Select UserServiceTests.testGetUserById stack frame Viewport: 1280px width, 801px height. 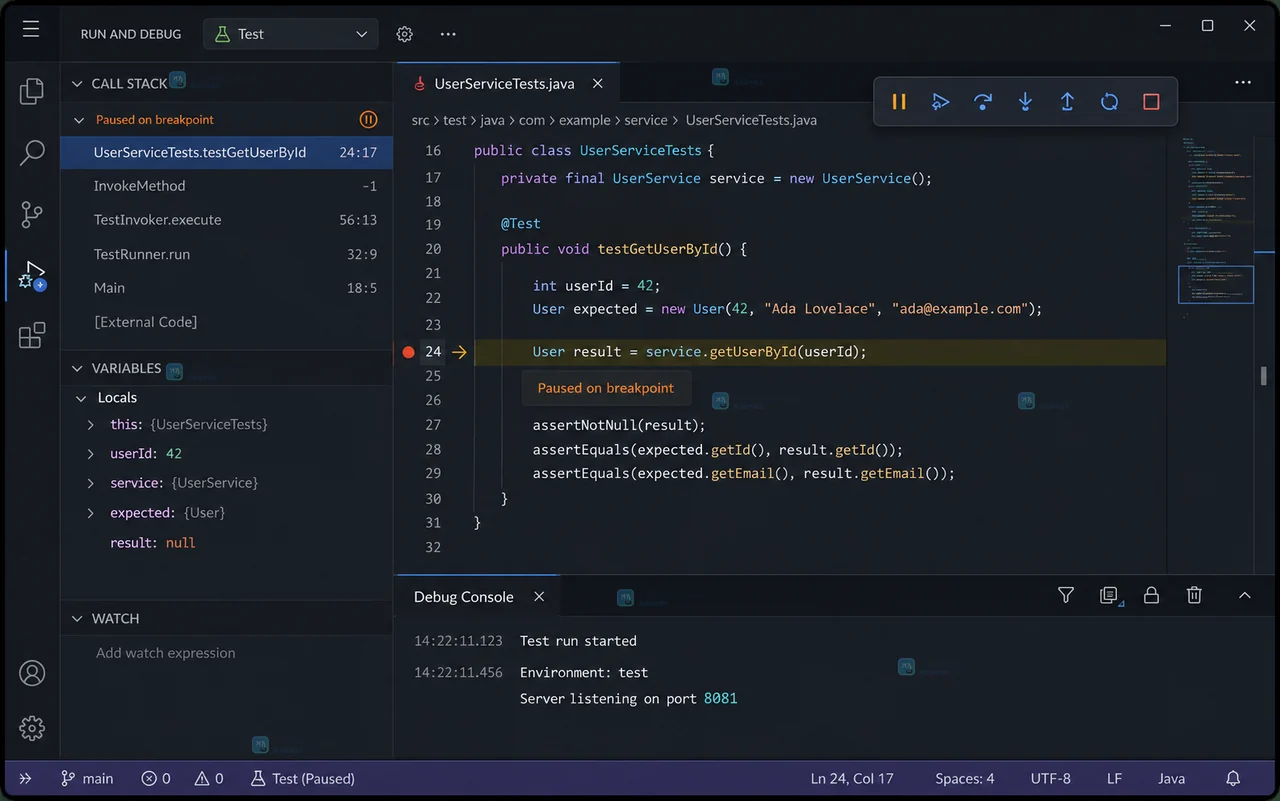pyautogui.click(x=227, y=153)
